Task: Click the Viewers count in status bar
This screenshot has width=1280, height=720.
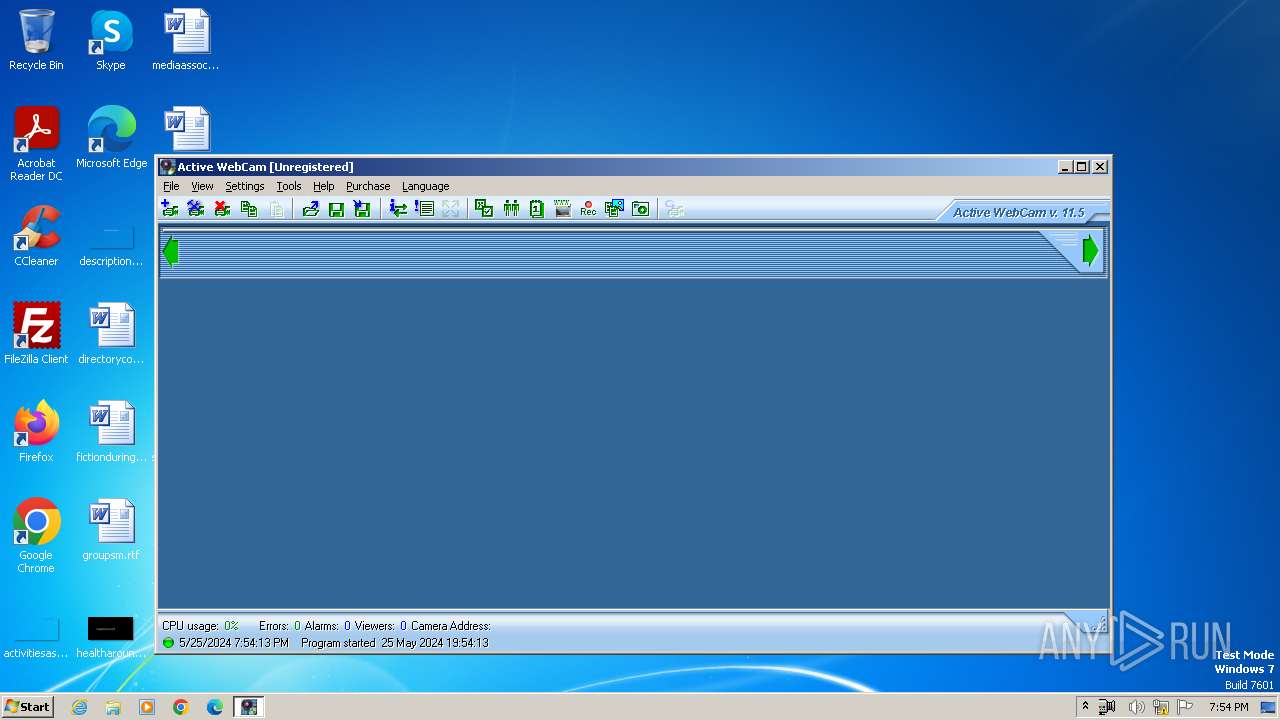Action: 380,626
